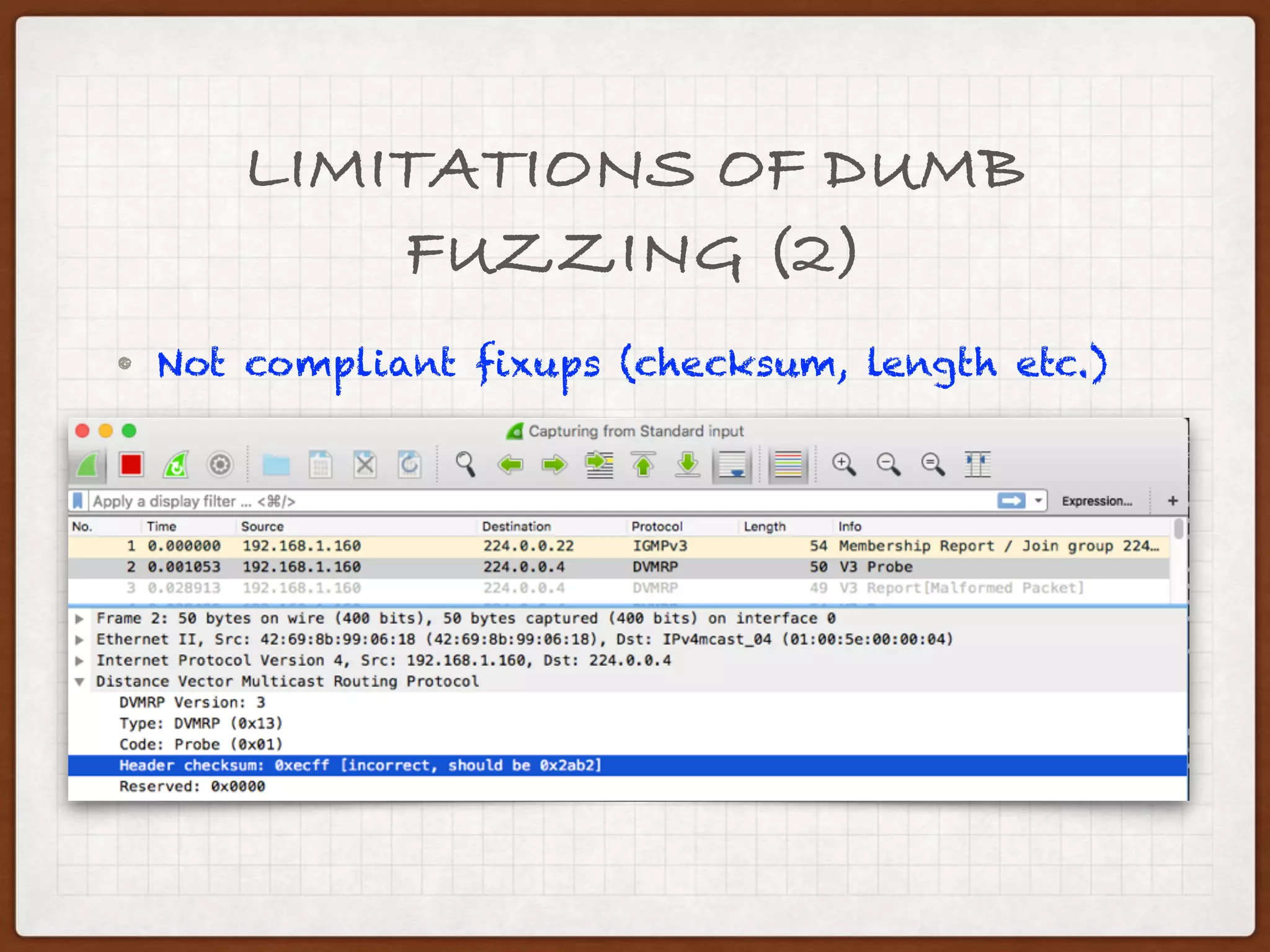Select the 'Code: Probe (0x01)' field
This screenshot has width=1270, height=952.
coord(201,745)
